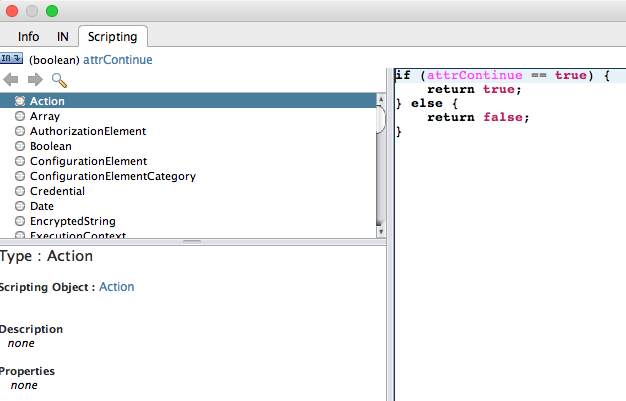This screenshot has height=401, width=626.
Task: Select AuthorizationElement in the object list
Action: (88, 131)
